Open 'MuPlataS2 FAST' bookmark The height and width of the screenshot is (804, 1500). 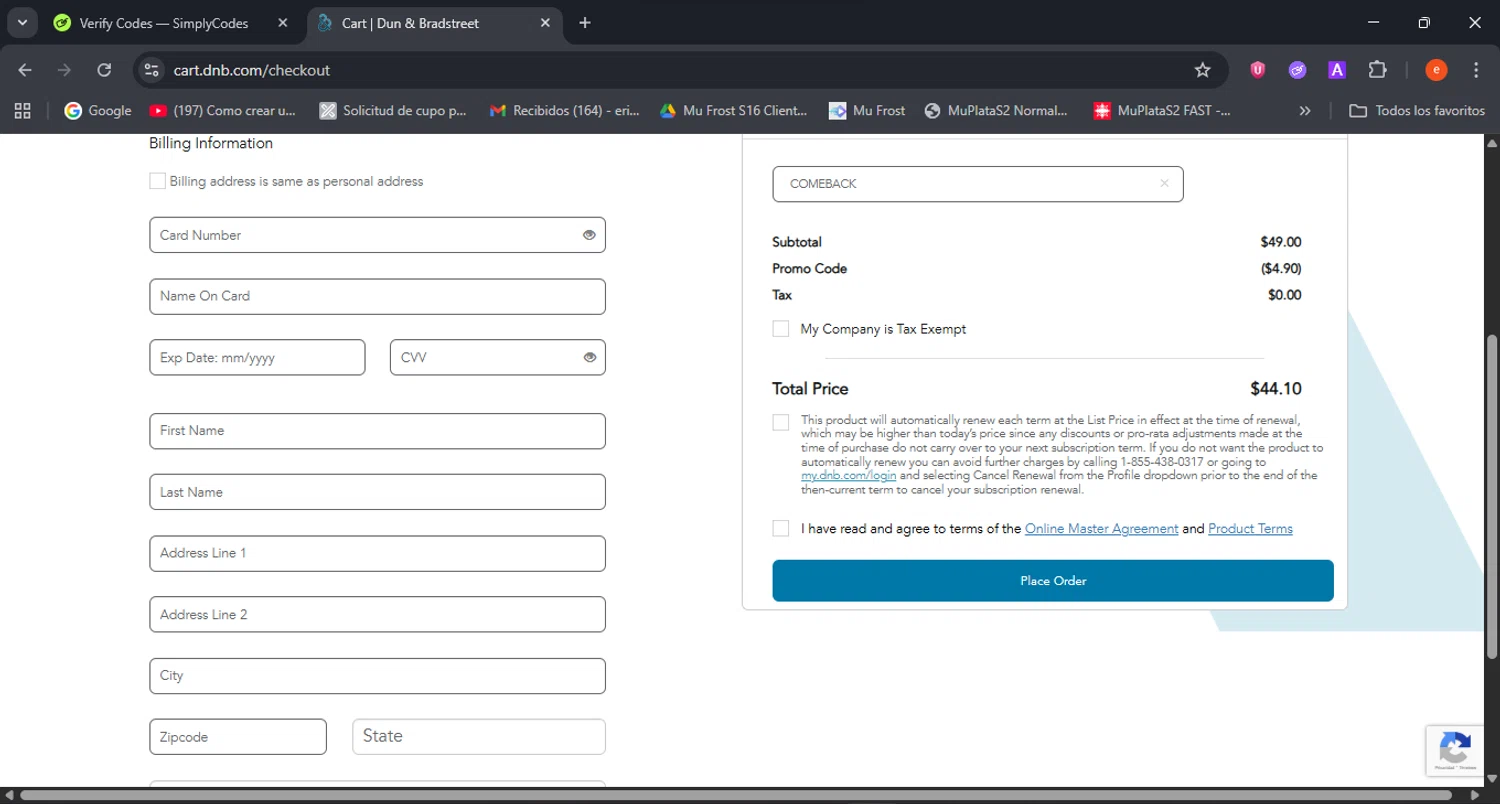pyautogui.click(x=1162, y=111)
